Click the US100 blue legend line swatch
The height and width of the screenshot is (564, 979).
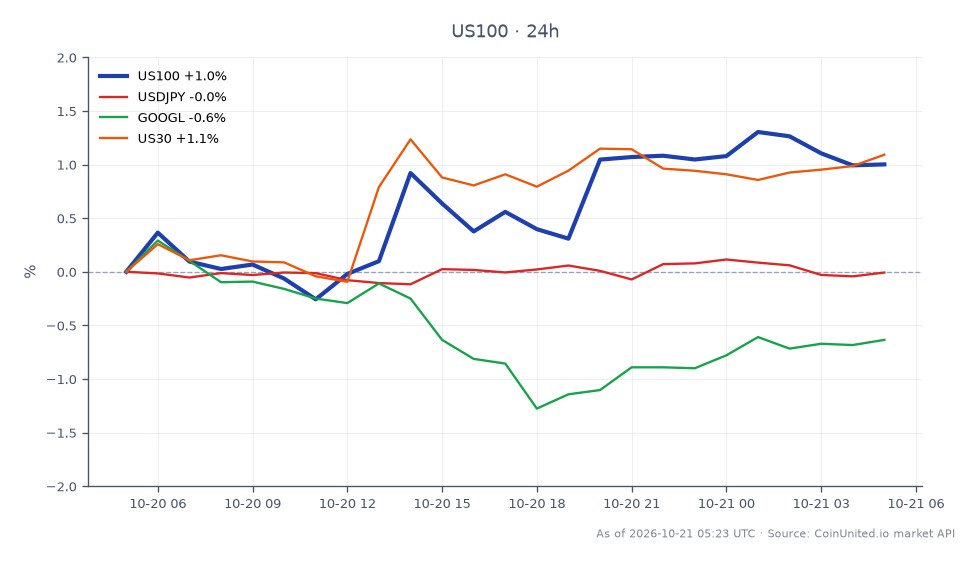click(x=114, y=76)
